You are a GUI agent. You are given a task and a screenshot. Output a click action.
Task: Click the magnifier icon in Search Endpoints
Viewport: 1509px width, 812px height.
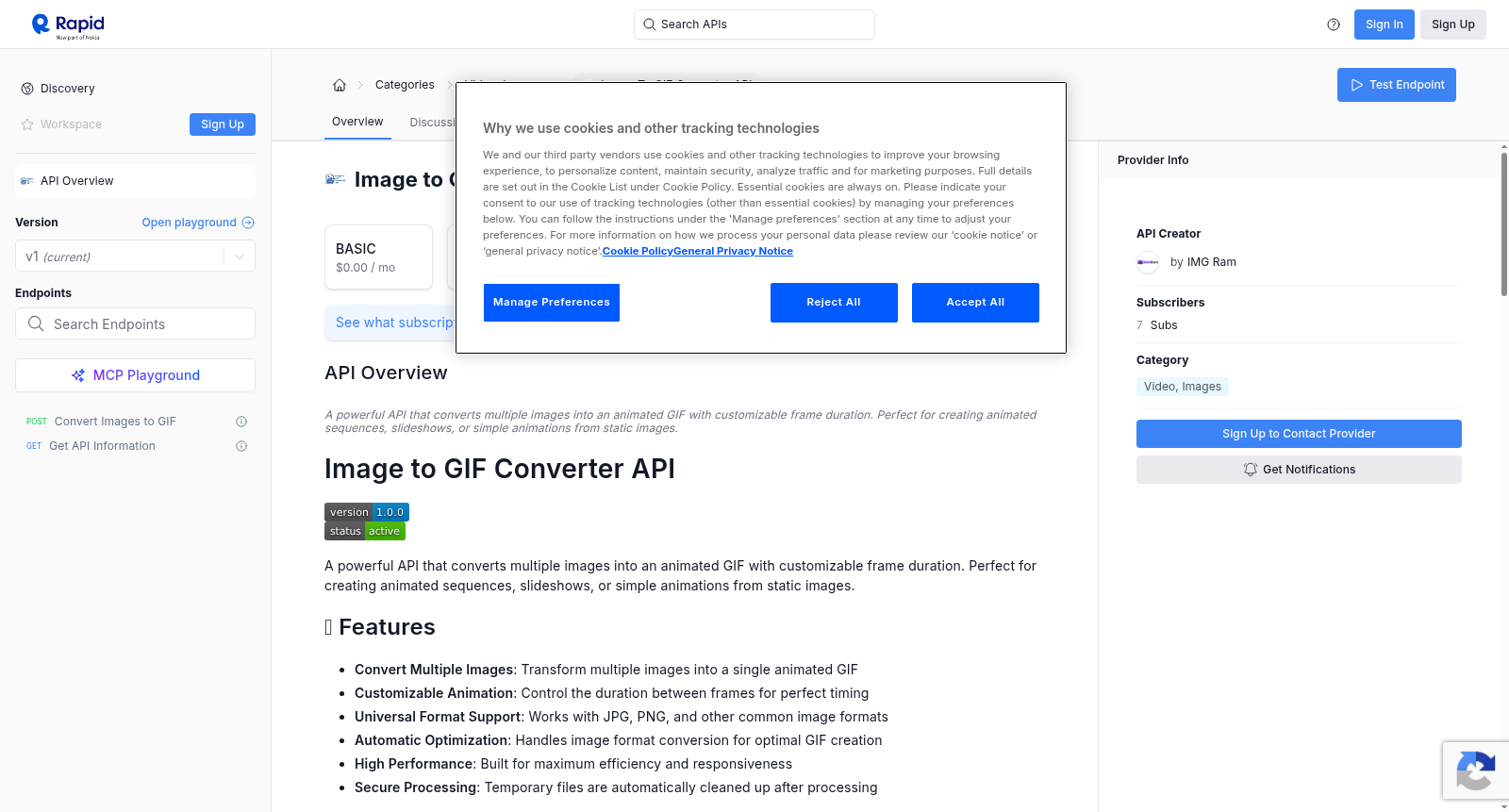[x=36, y=323]
